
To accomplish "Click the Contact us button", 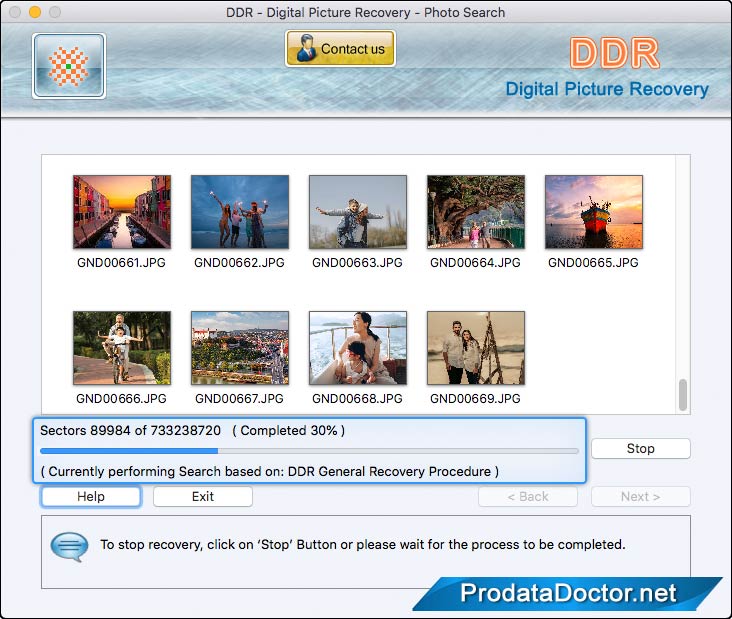I will pyautogui.click(x=340, y=49).
